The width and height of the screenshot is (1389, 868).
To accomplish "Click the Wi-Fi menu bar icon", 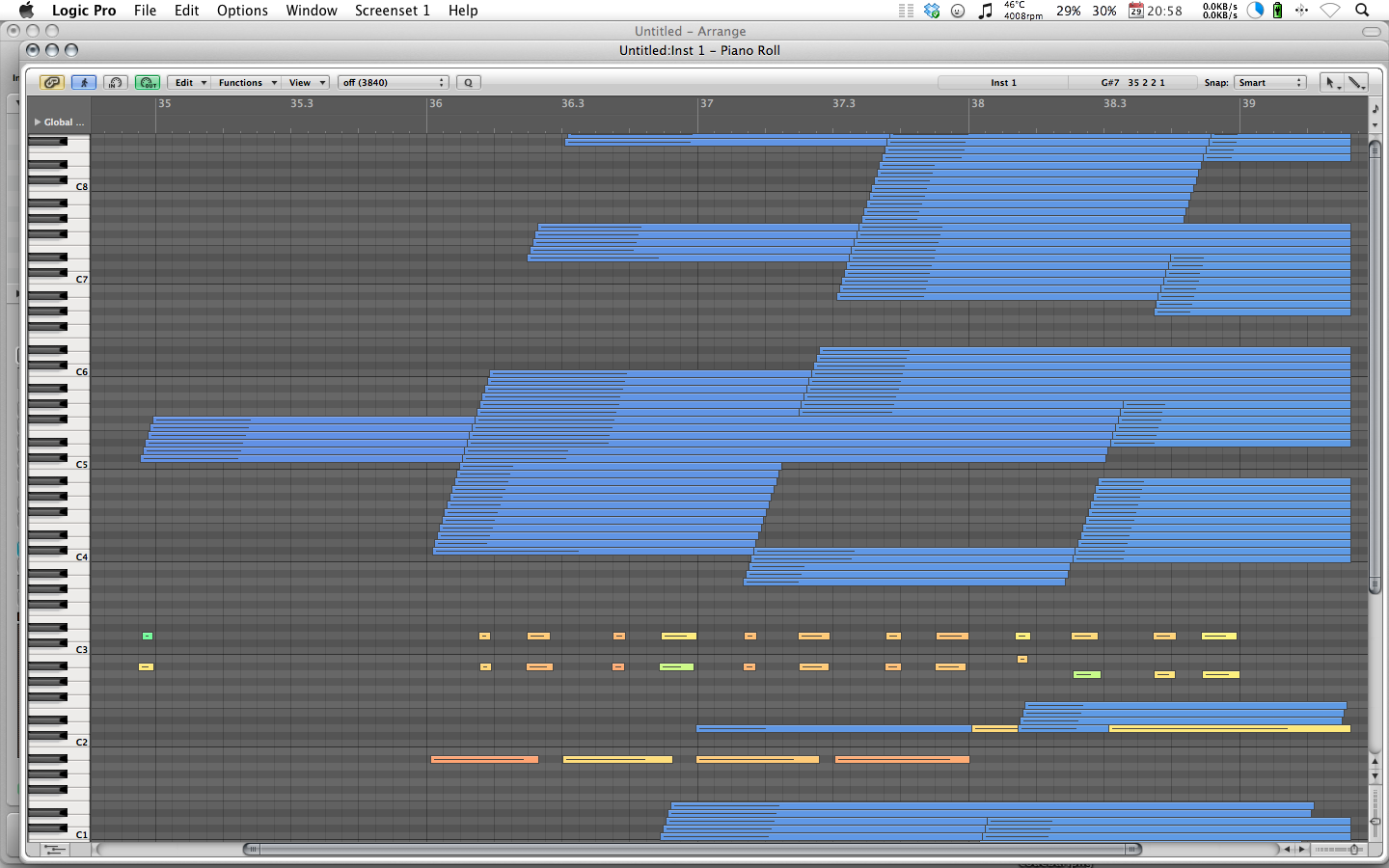I will pos(1330,11).
